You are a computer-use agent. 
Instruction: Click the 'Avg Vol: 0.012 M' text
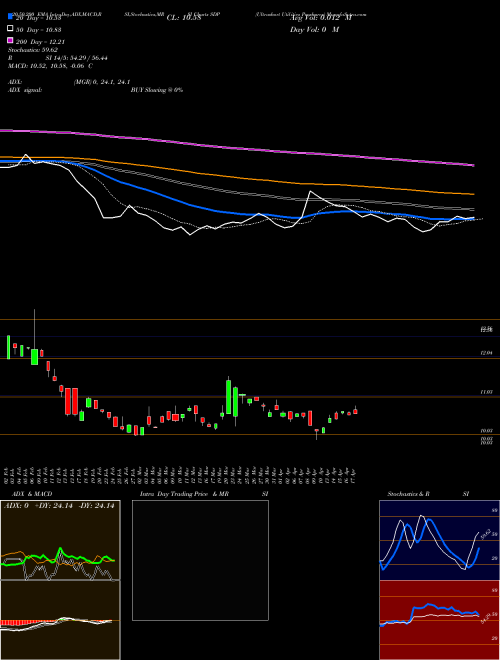coord(320,18)
